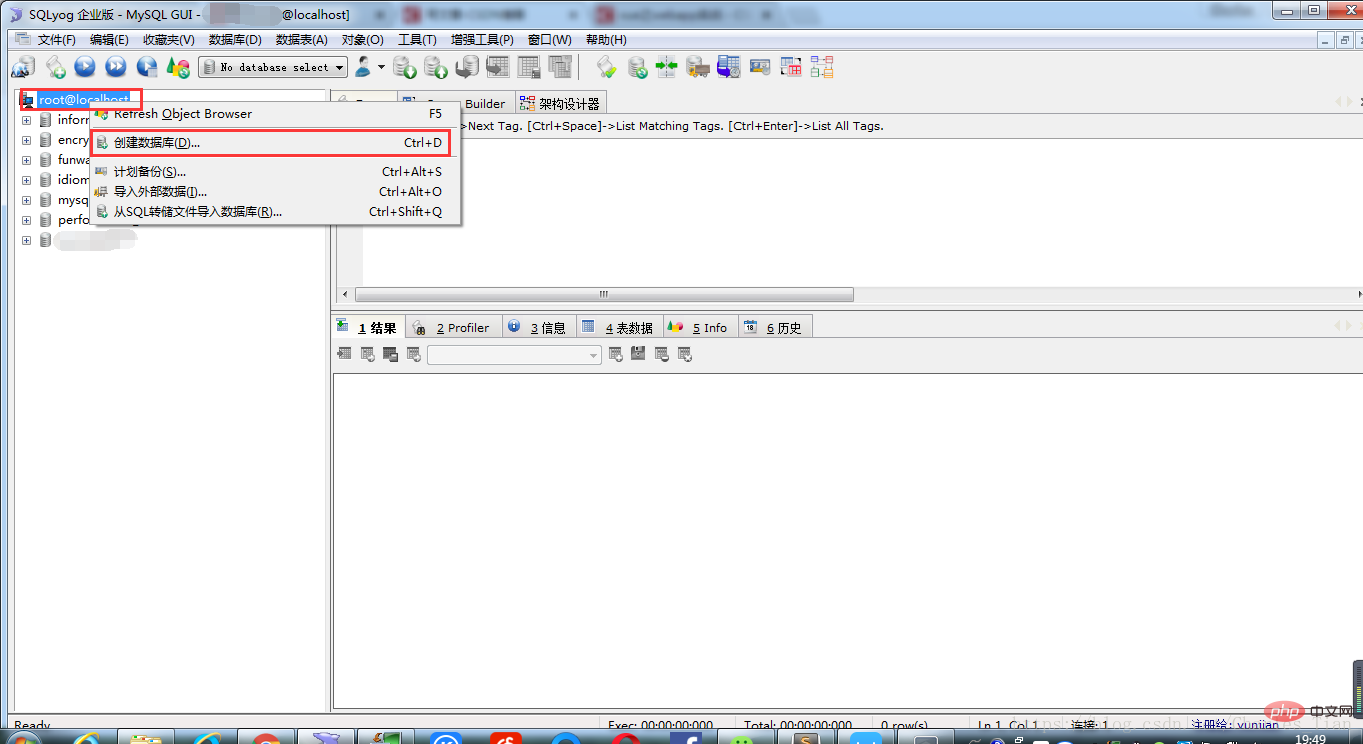Select 导入外部数据(I)... menu entry

click(275, 192)
